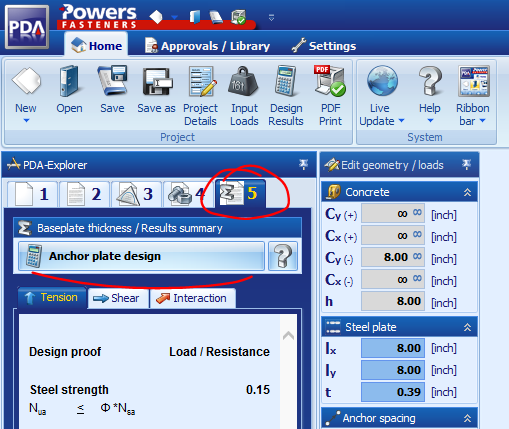Open the Settings ribbon tab
Screen dimensions: 509x429
pos(324,46)
